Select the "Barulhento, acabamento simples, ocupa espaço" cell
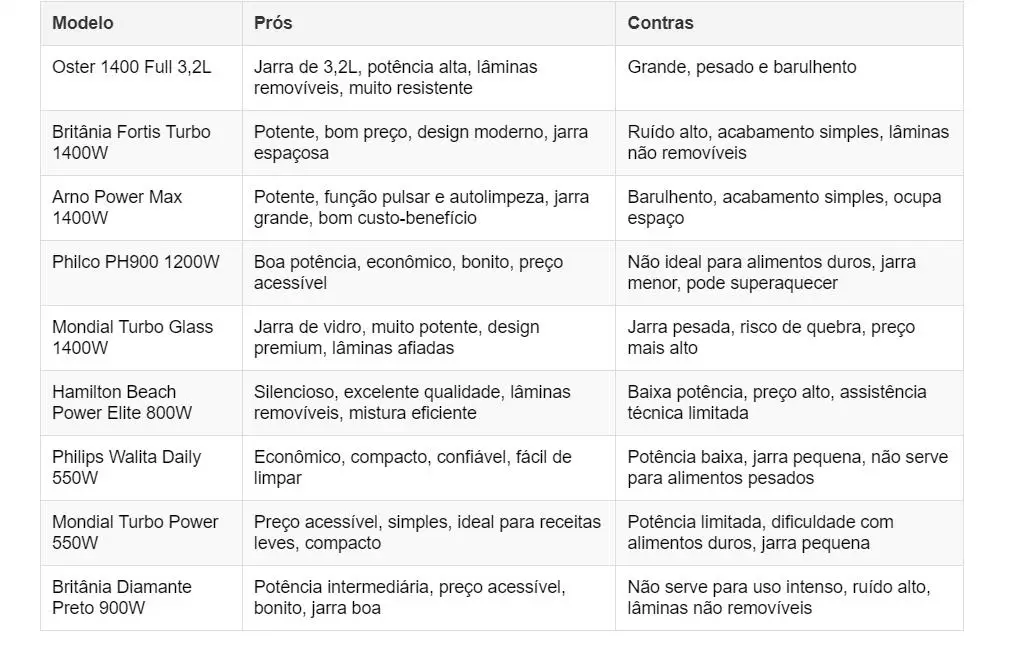The width and height of the screenshot is (1025, 652). [784, 207]
